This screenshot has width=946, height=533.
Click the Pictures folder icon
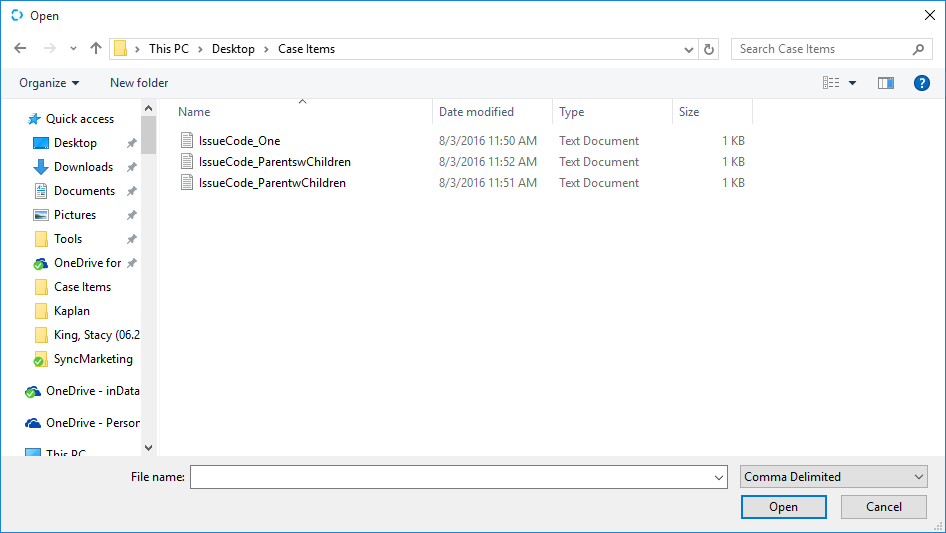(x=40, y=215)
